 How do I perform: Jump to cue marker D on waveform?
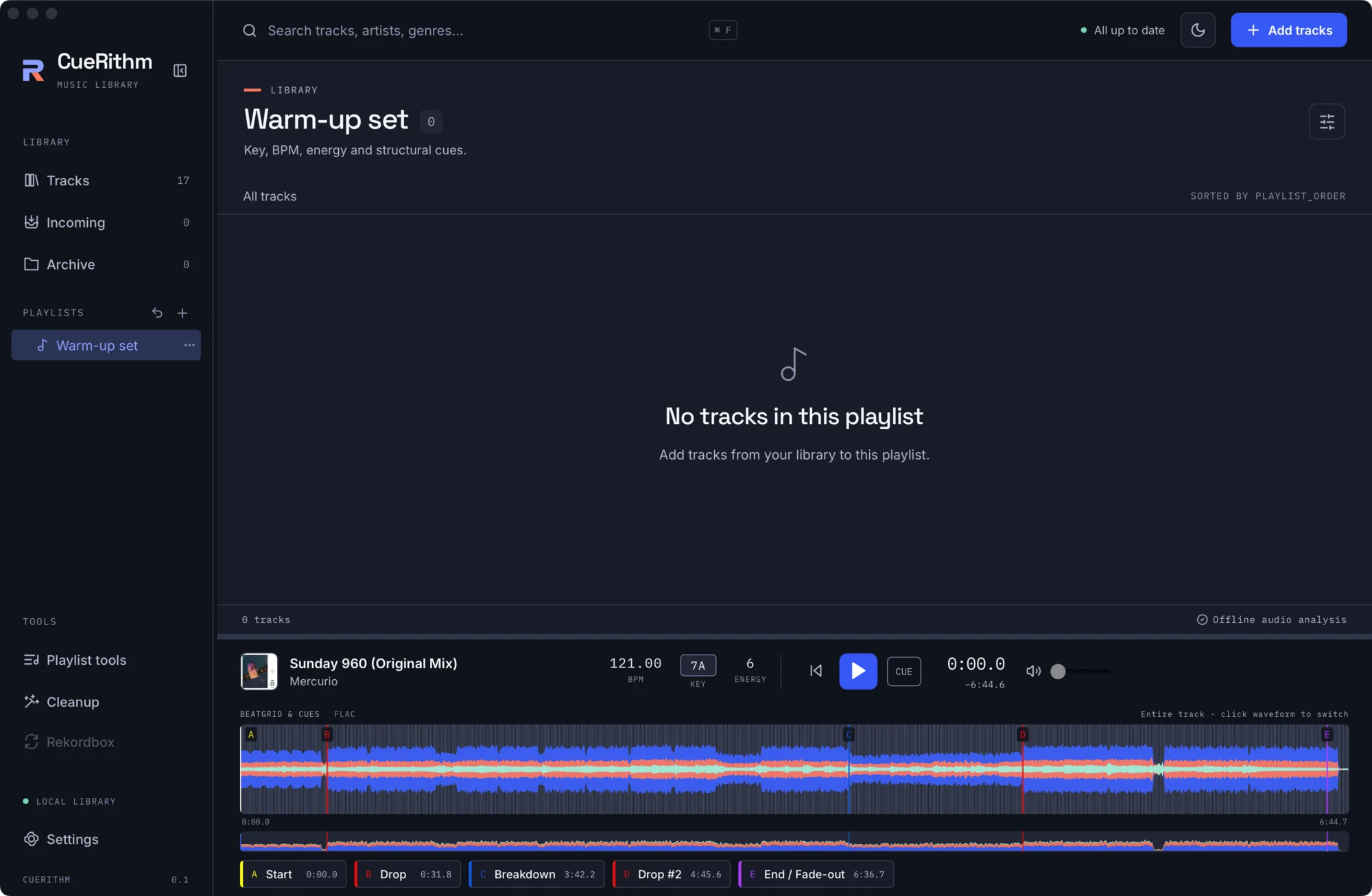(1023, 735)
